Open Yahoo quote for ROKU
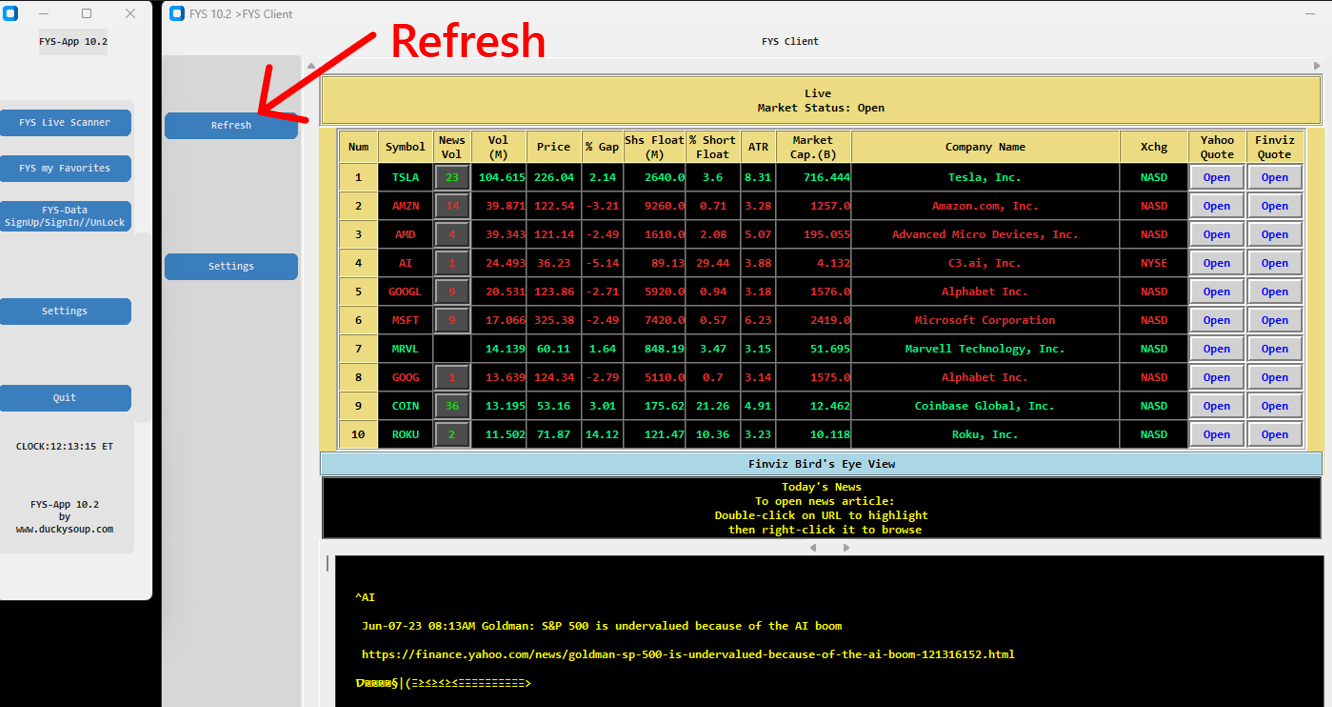This screenshot has width=1332, height=707. click(1217, 434)
